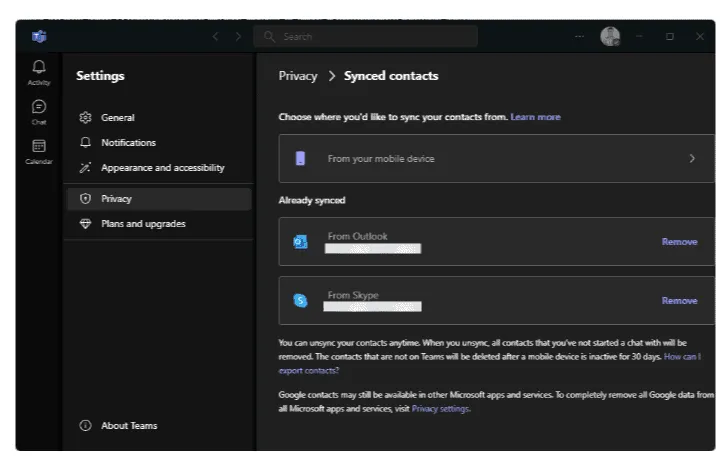This screenshot has height=456, width=725.
Task: Open the Privacy settings hyperlink
Action: point(440,409)
